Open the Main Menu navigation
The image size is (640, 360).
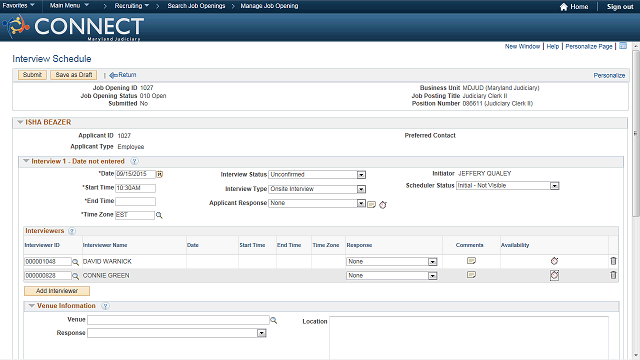click(x=69, y=6)
